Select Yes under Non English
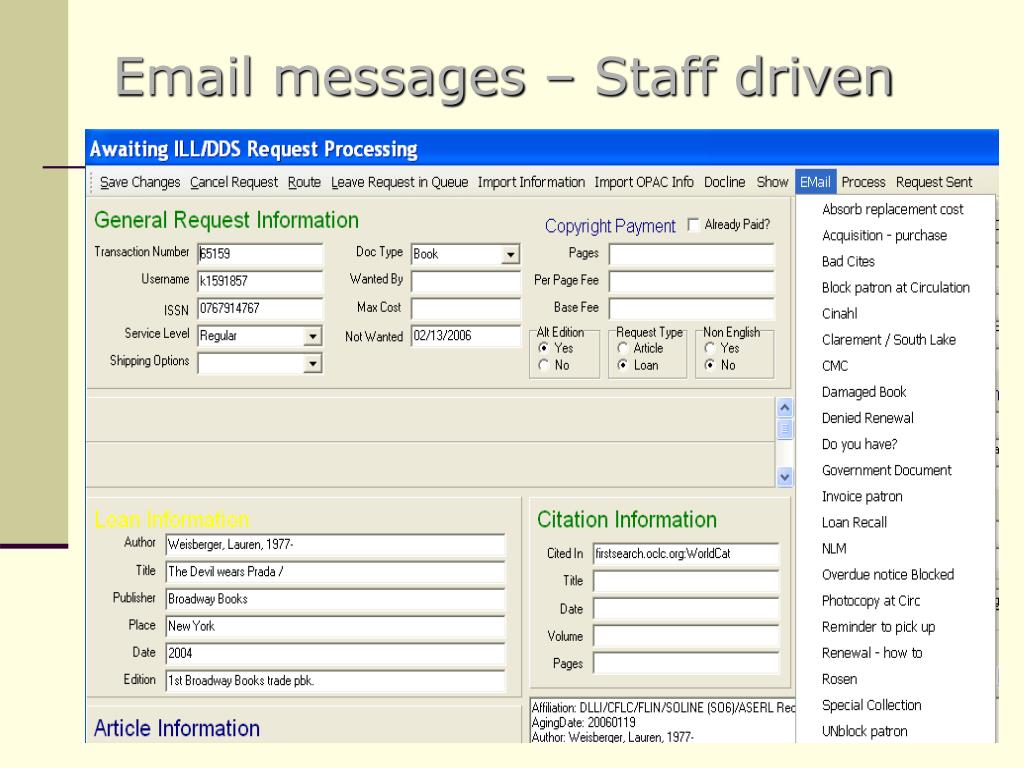This screenshot has height=768, width=1024. coord(710,348)
